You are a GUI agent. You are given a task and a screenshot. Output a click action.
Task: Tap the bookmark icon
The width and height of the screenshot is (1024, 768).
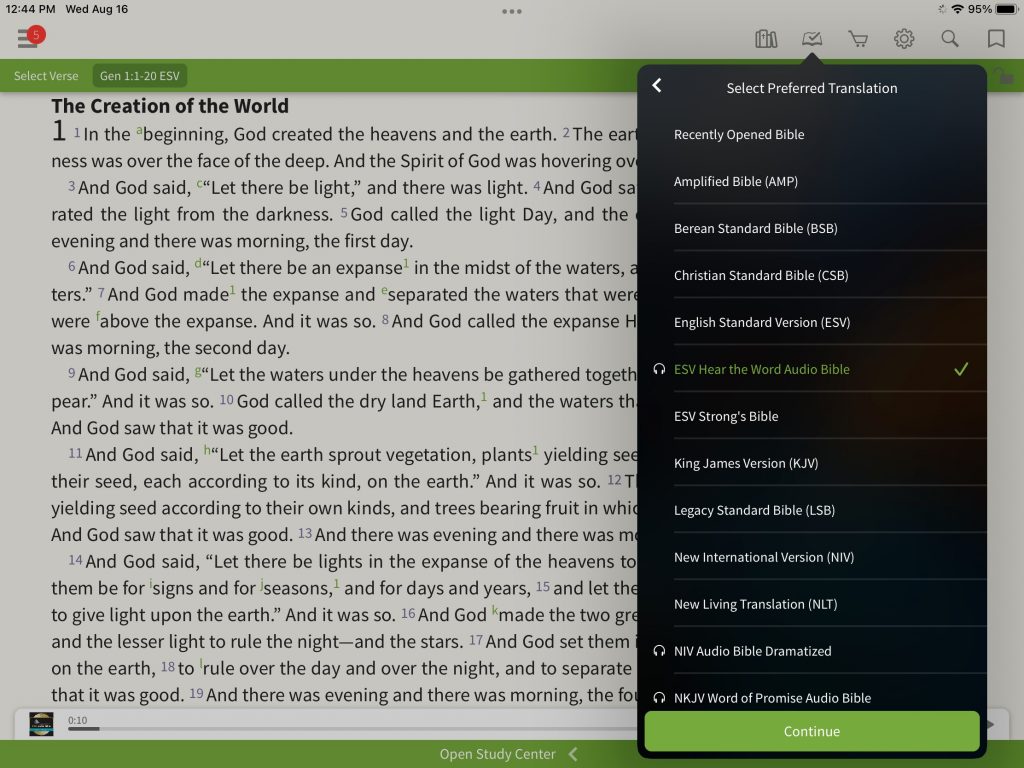[x=996, y=39]
